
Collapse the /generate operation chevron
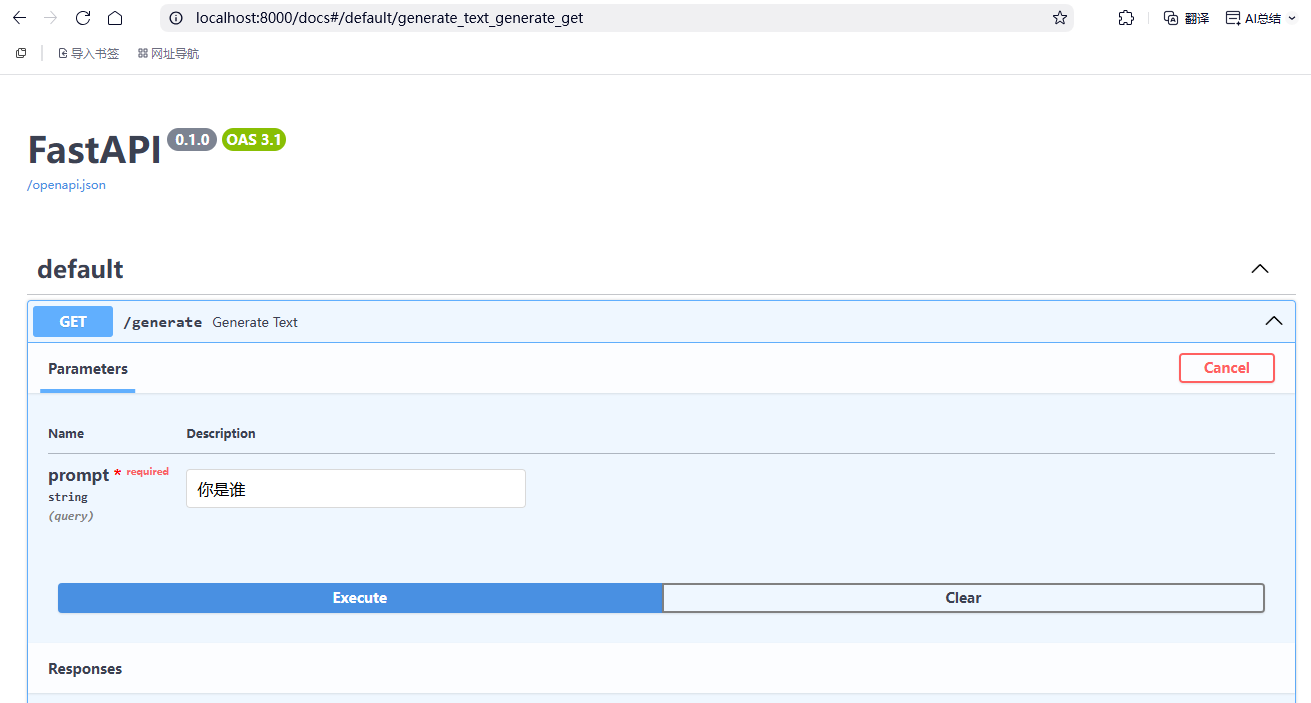click(1274, 321)
